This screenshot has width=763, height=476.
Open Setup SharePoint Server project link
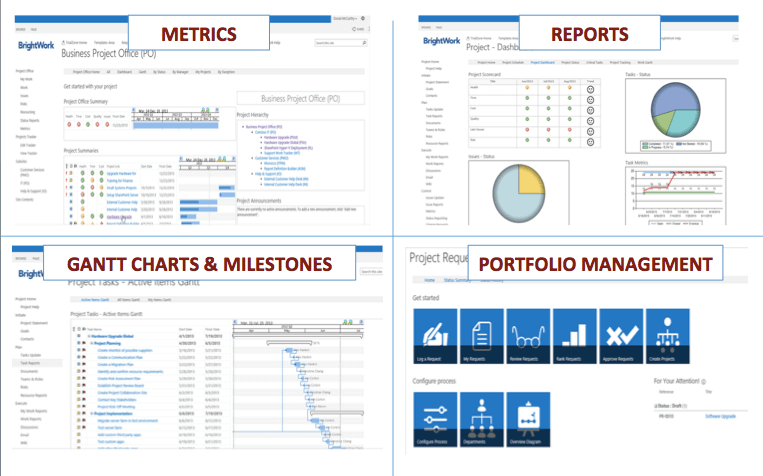point(122,195)
